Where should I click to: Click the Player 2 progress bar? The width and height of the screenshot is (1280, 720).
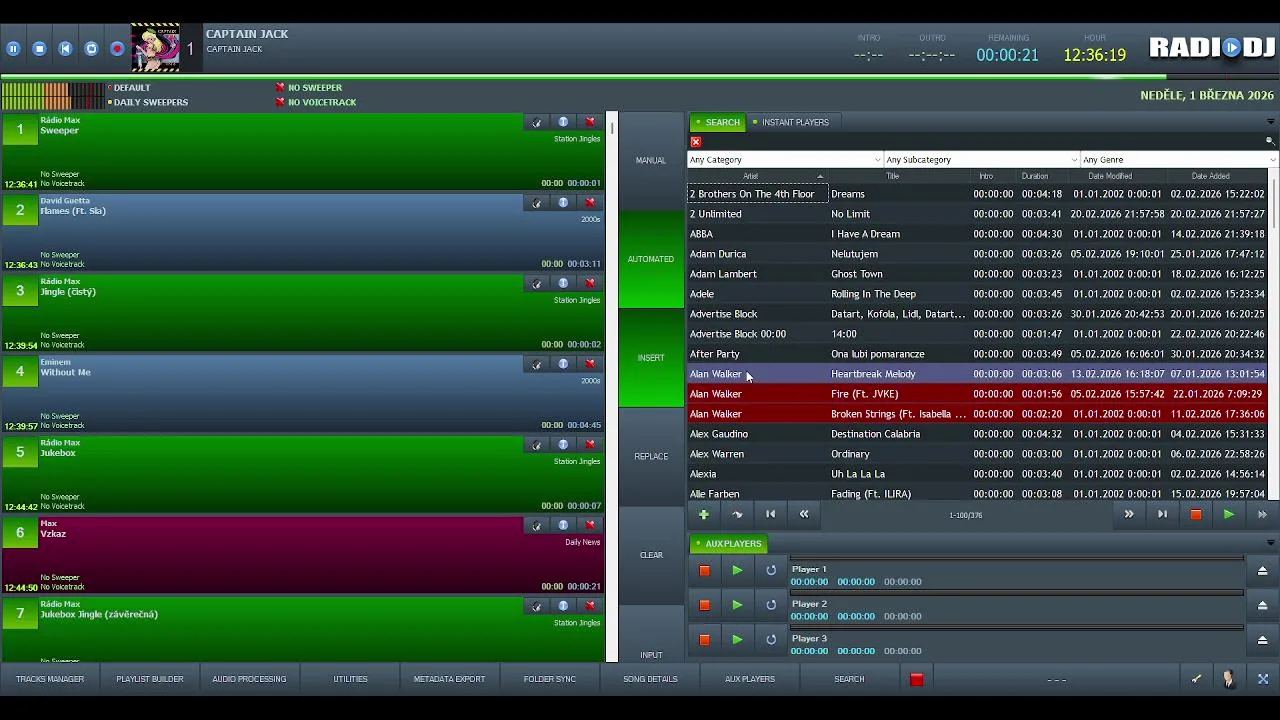pos(1017,594)
